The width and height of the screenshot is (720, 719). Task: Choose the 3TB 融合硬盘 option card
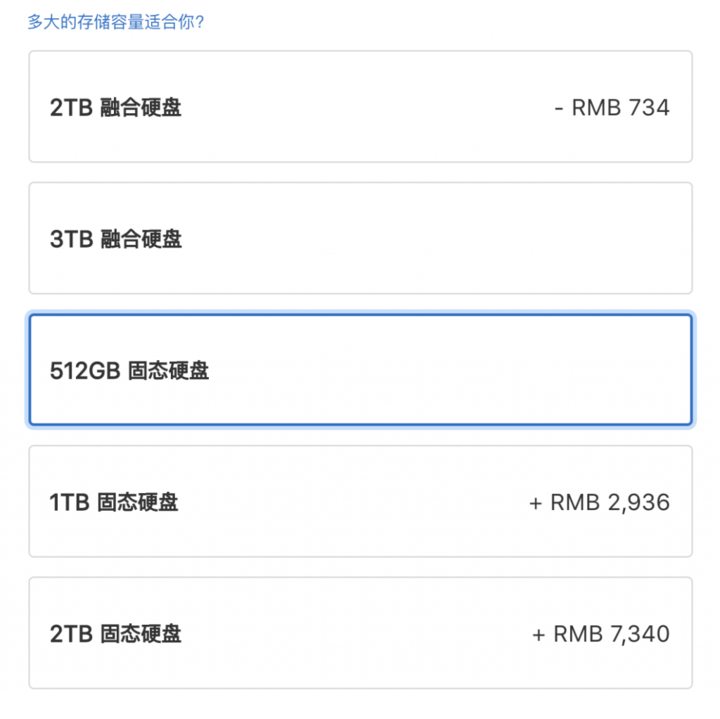click(x=360, y=239)
